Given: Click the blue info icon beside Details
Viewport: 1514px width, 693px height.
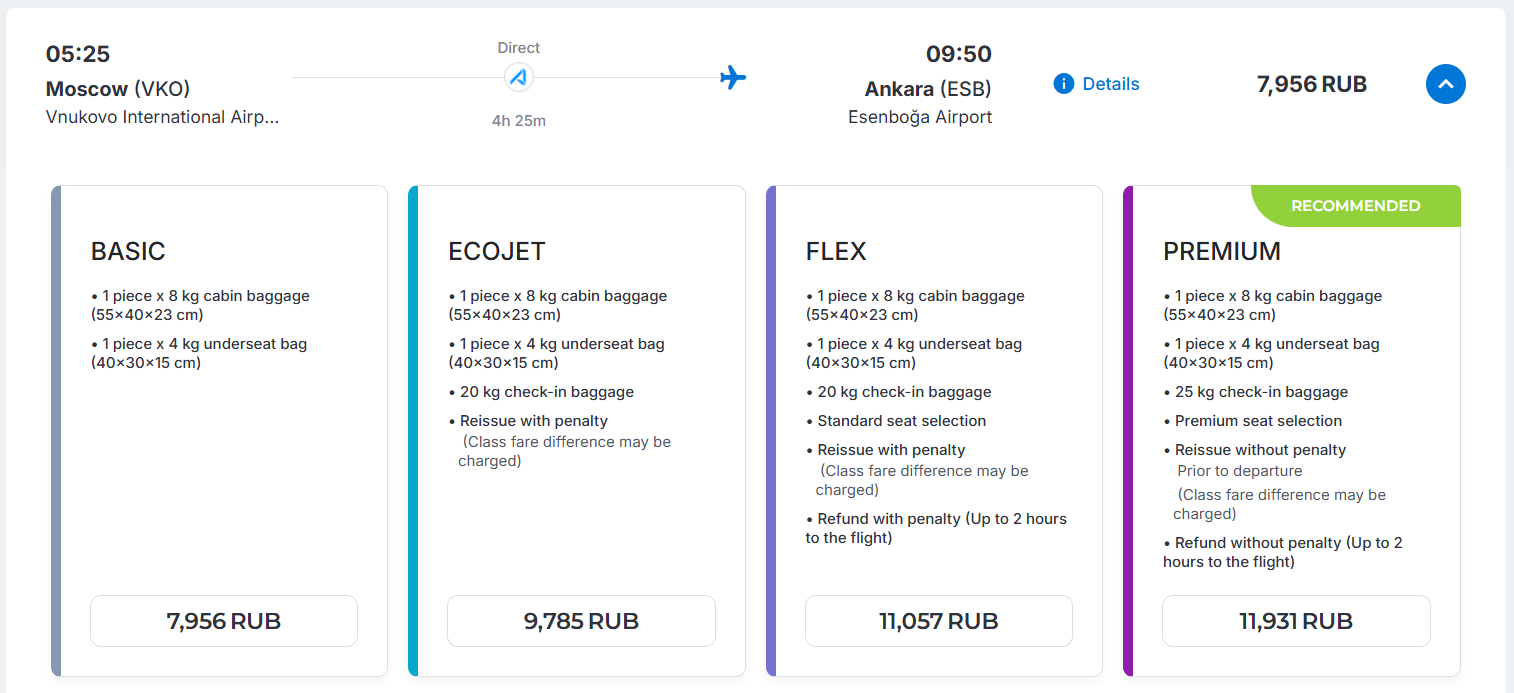Looking at the screenshot, I should (1063, 84).
